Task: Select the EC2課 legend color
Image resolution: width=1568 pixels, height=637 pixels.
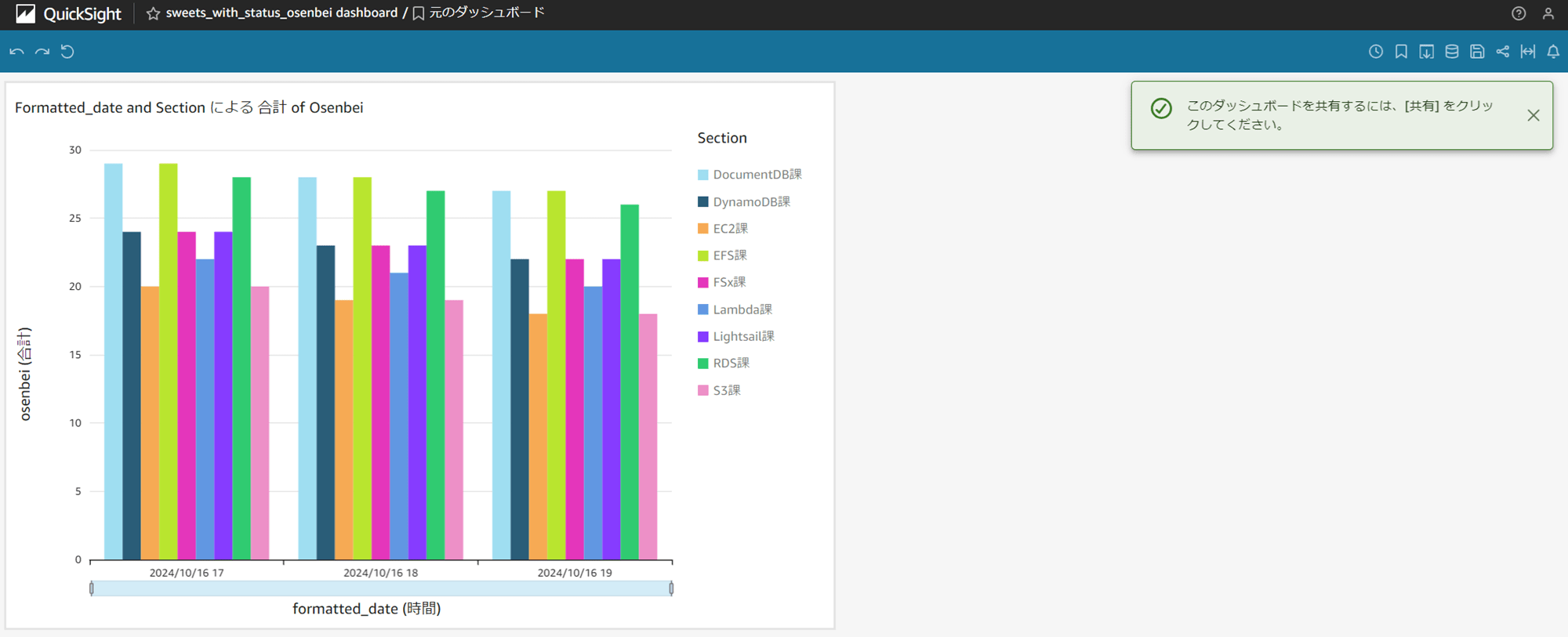Action: click(x=703, y=229)
